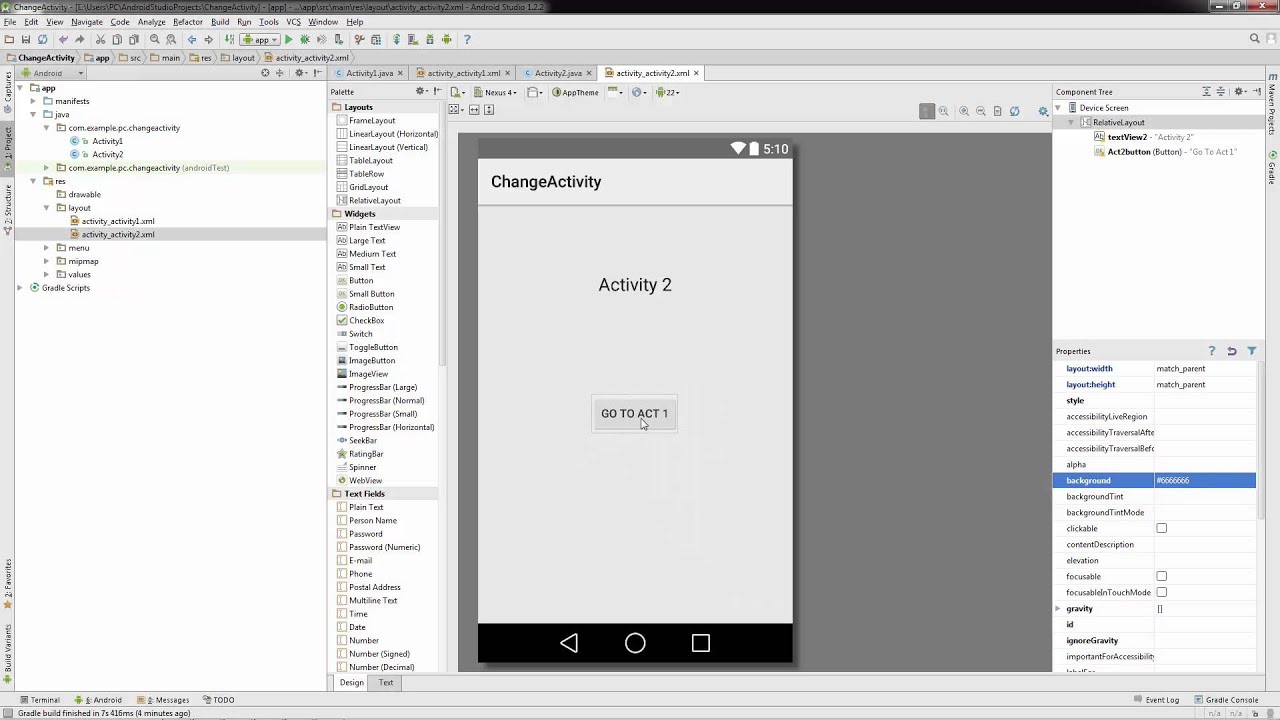Image resolution: width=1280 pixels, height=720 pixels.
Task: Click the Zoom In icon in designer
Action: point(964,111)
